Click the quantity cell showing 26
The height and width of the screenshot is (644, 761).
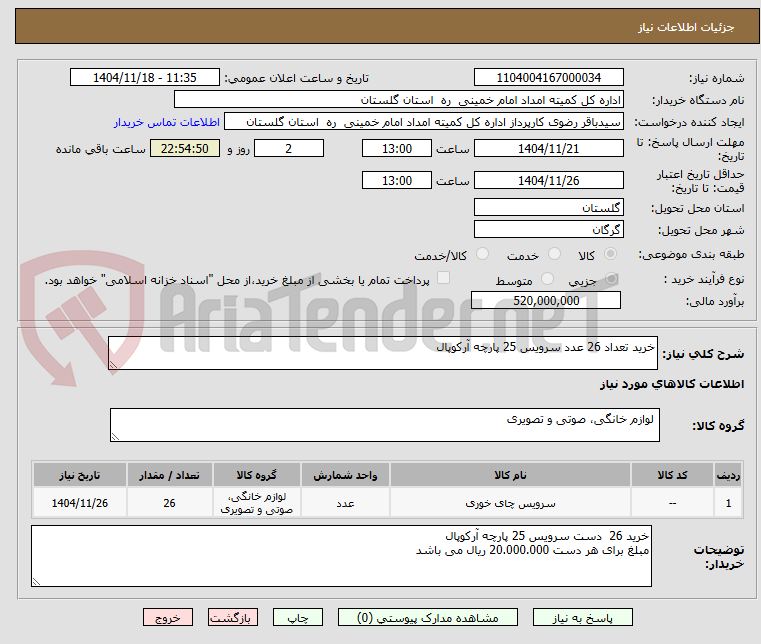[x=169, y=503]
